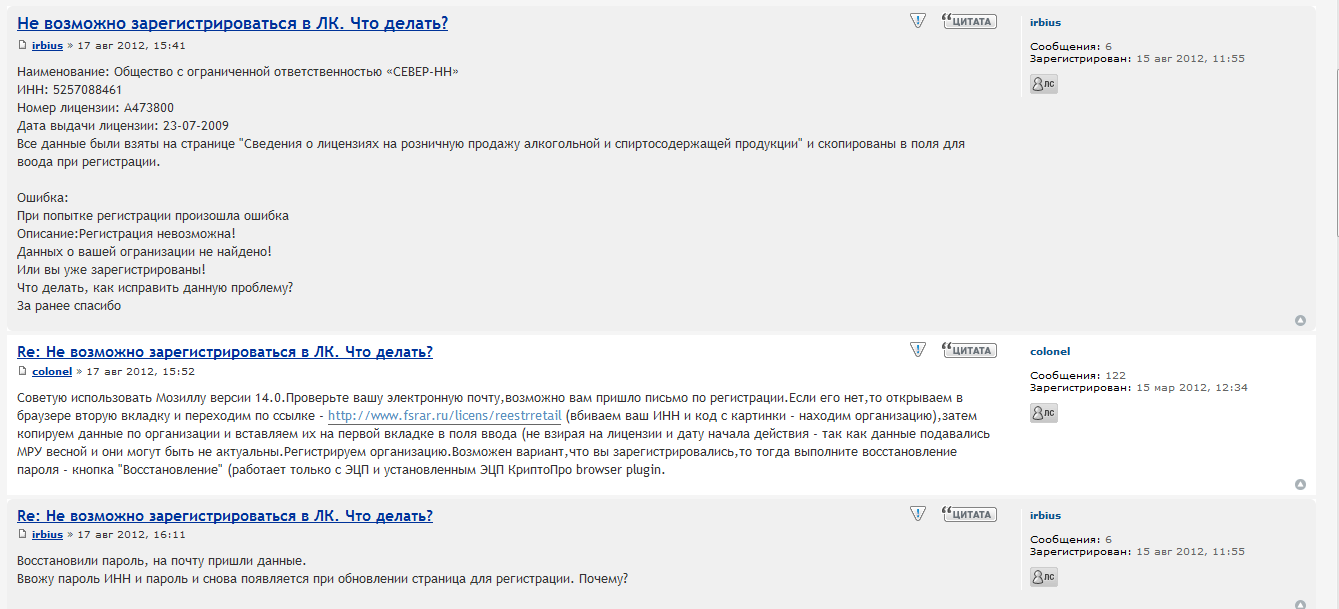Report colonel's reply post
Screen dimensions: 1339x609
tap(918, 350)
